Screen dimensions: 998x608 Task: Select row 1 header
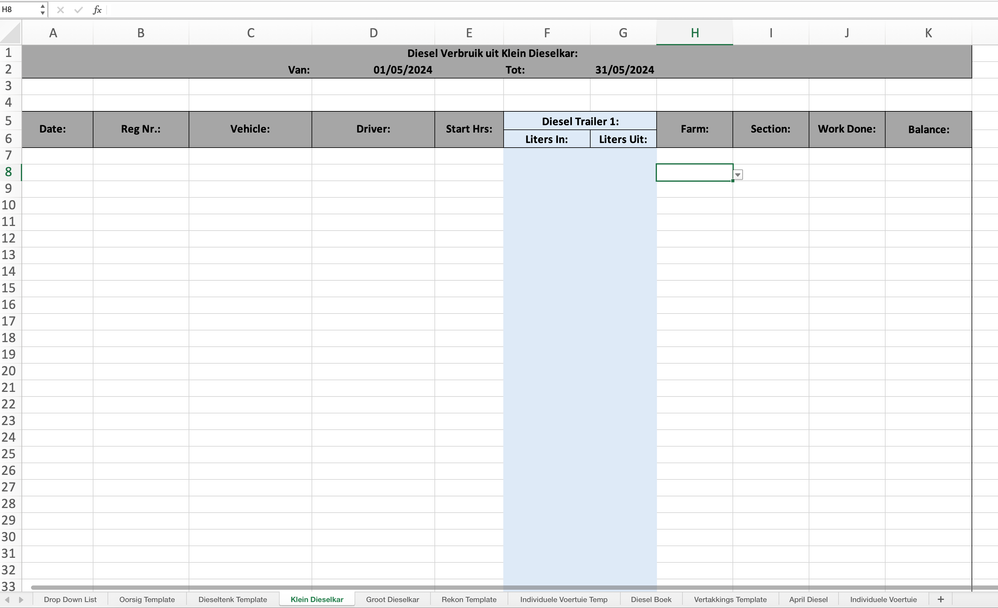9,53
